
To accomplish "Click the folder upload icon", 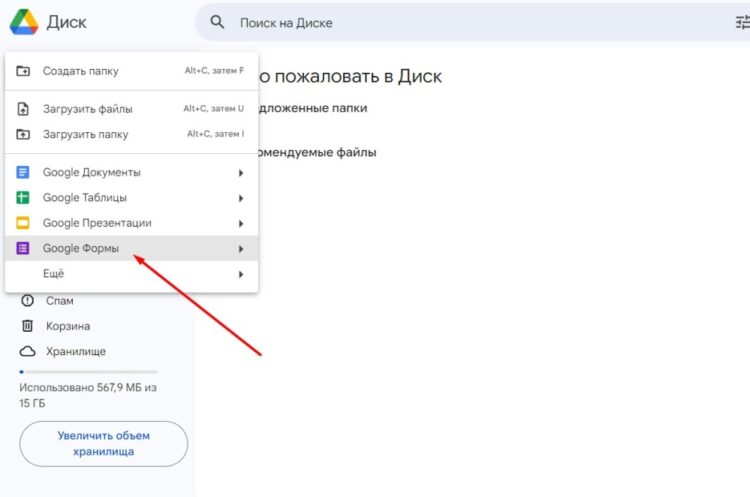I will pos(23,134).
